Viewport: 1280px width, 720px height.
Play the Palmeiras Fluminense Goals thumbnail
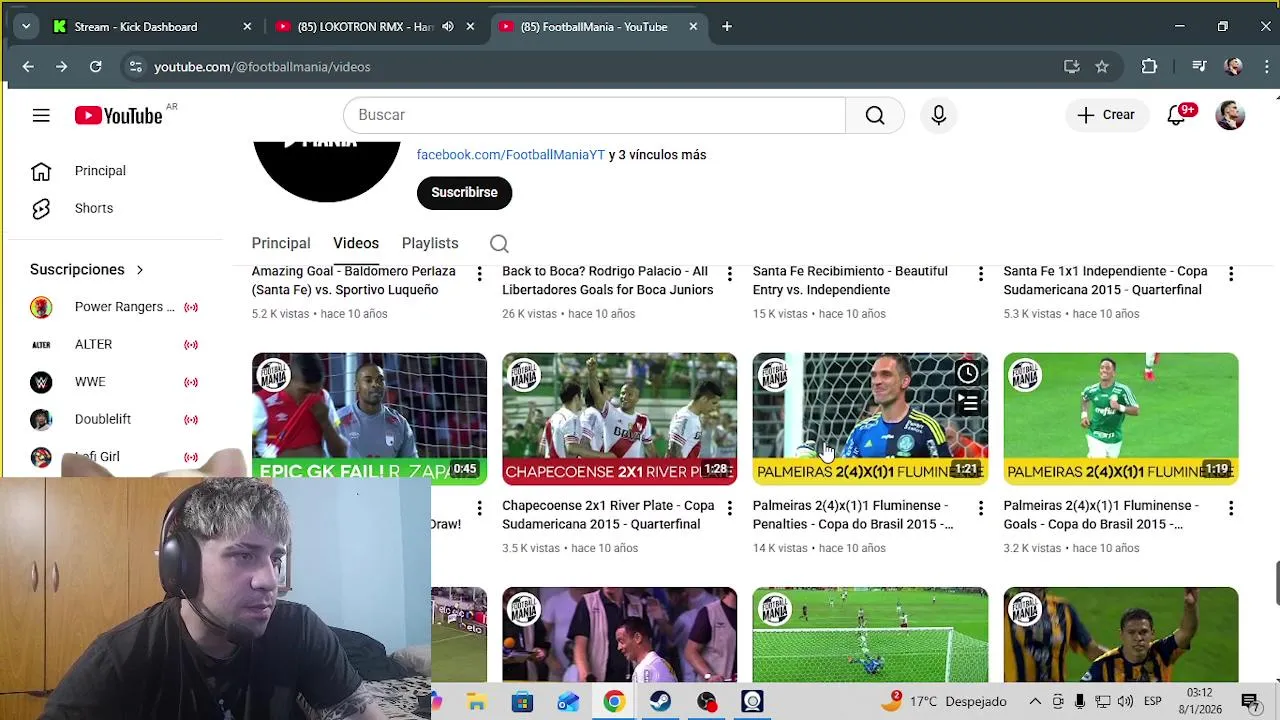pyautogui.click(x=1121, y=419)
